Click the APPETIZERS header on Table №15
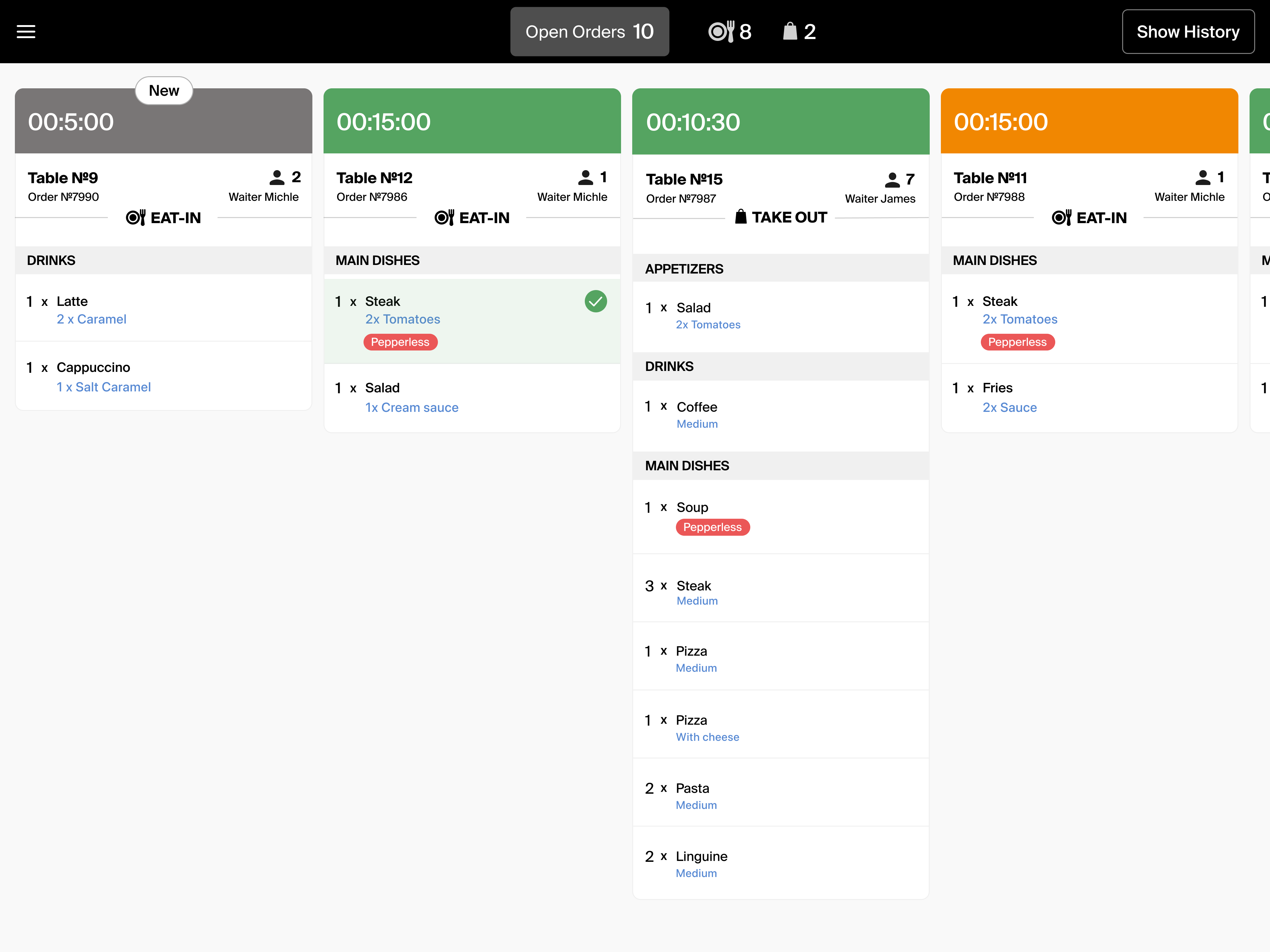This screenshot has height=952, width=1270. pyautogui.click(x=781, y=268)
